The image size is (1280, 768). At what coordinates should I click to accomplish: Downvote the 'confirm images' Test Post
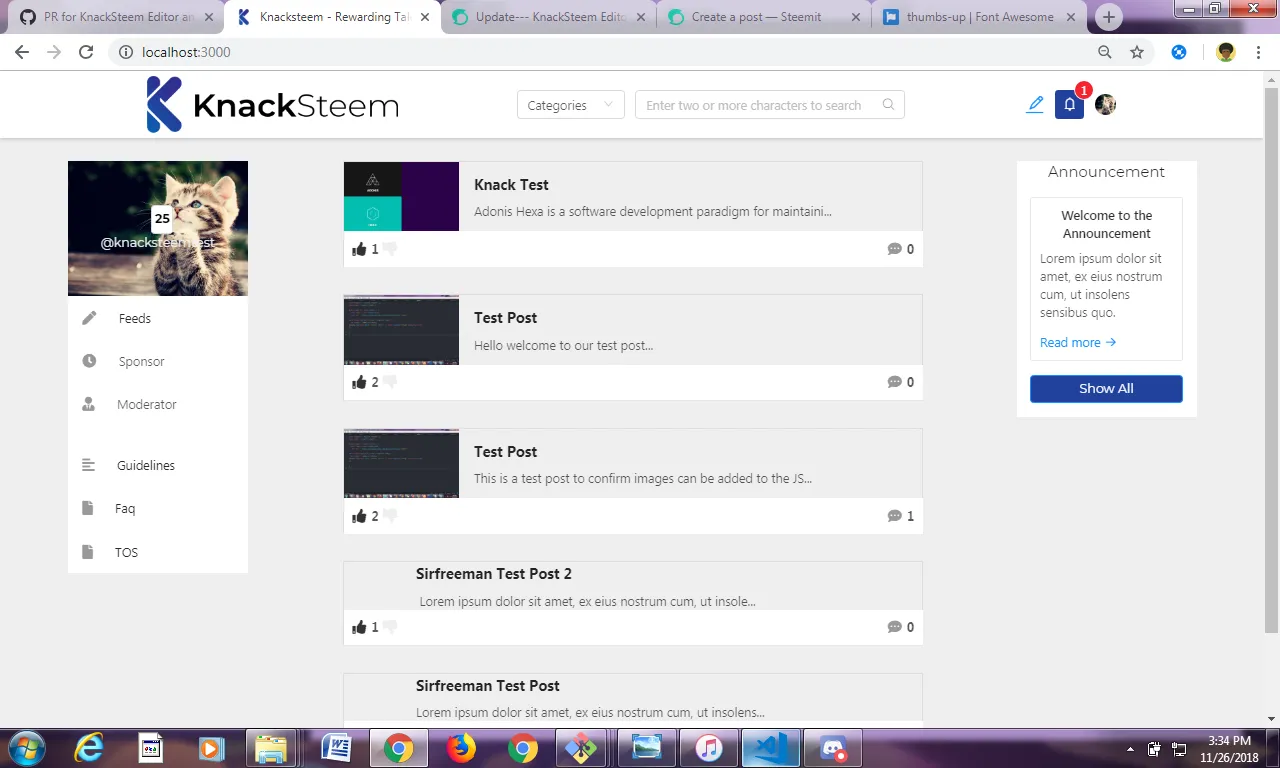click(389, 516)
